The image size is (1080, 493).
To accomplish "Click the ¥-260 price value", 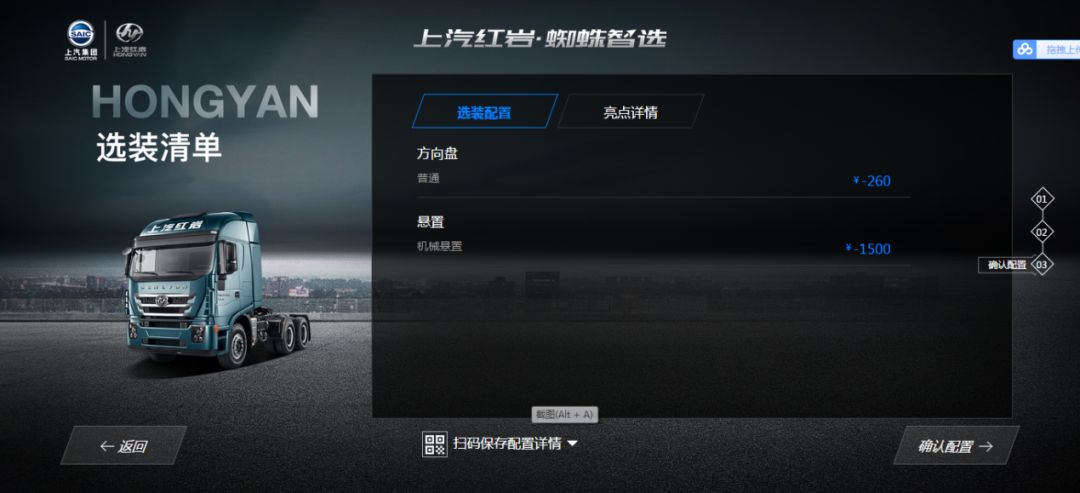I will click(x=871, y=181).
